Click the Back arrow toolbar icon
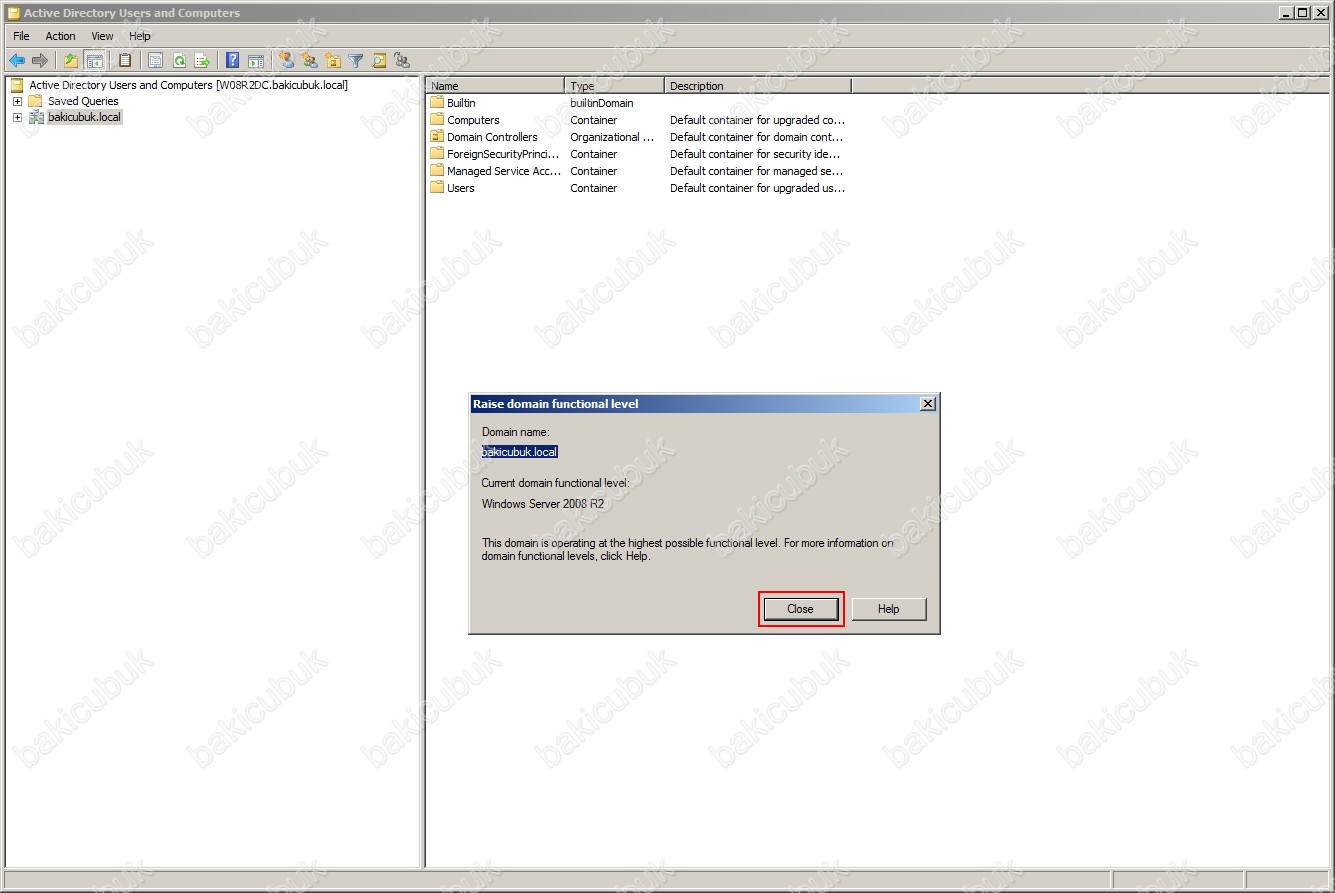The height and width of the screenshot is (893, 1335). coord(17,61)
